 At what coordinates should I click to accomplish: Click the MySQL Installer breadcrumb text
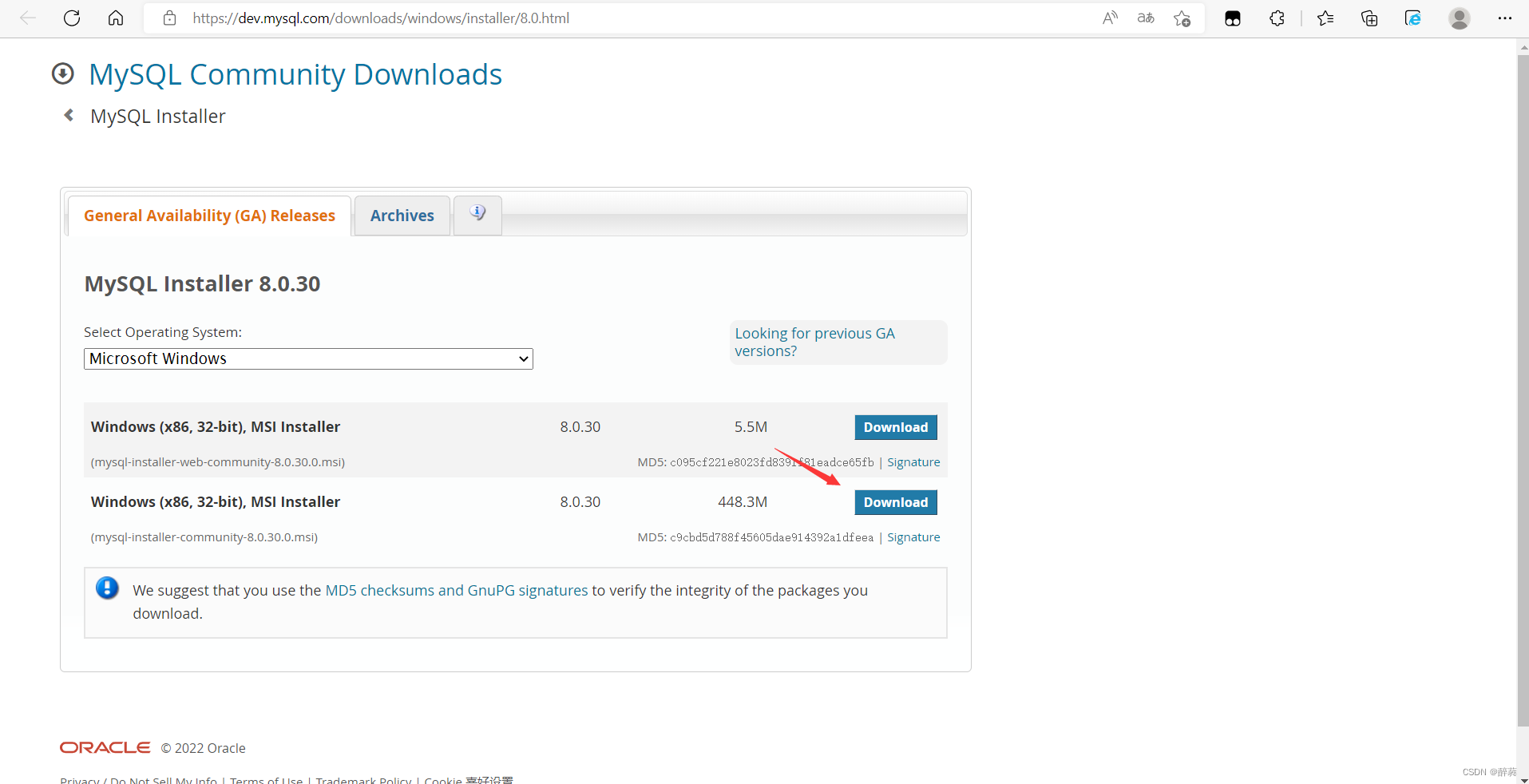158,117
